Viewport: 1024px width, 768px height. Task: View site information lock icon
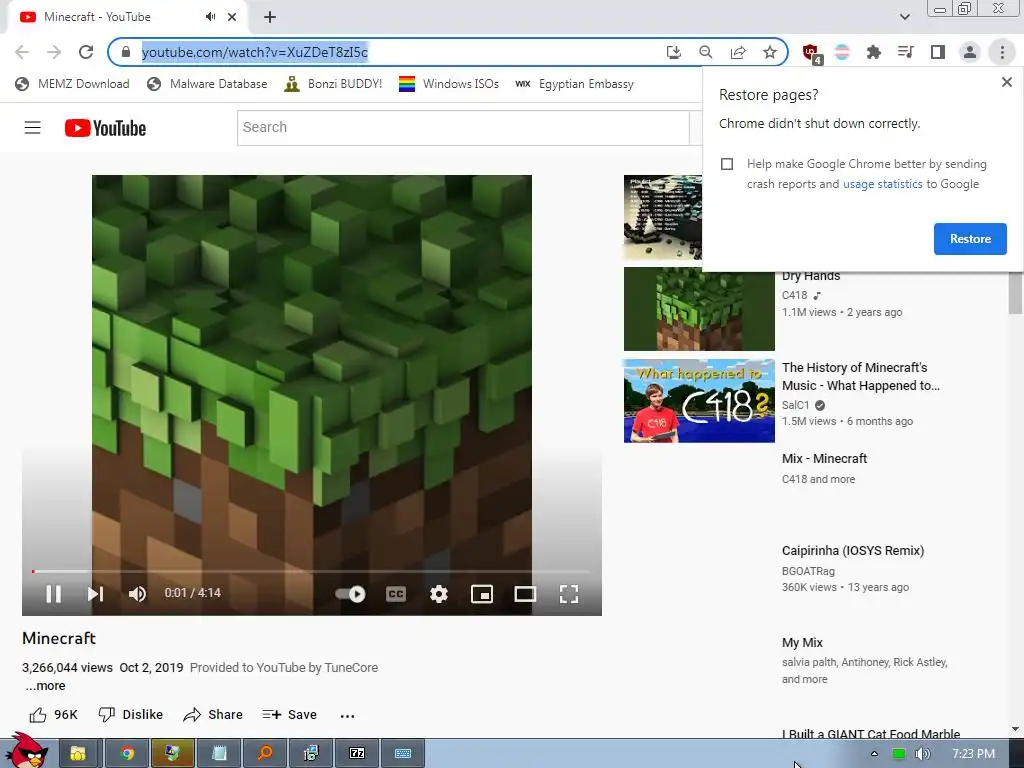[126, 52]
